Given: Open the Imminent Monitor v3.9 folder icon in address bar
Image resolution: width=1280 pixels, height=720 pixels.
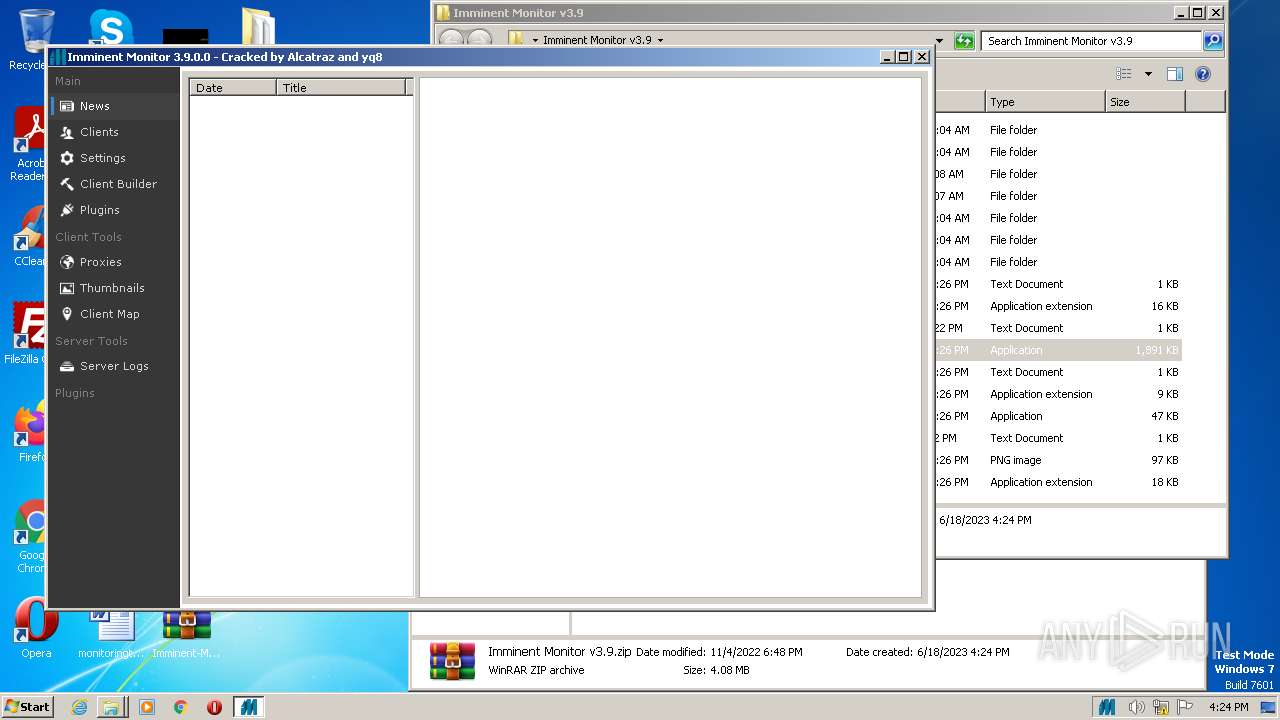Looking at the screenshot, I should 515,40.
